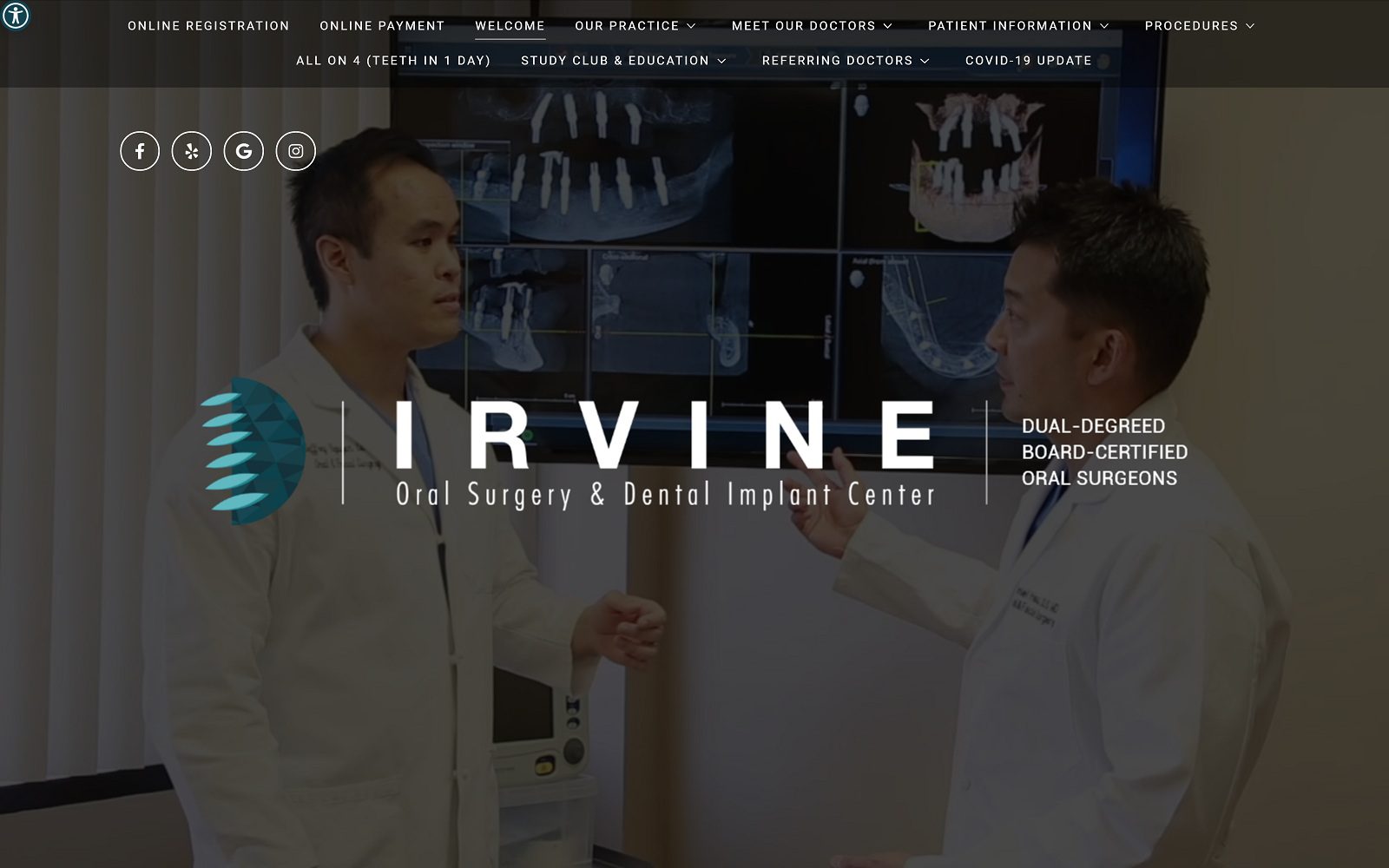Open the Instagram profile icon

296,151
